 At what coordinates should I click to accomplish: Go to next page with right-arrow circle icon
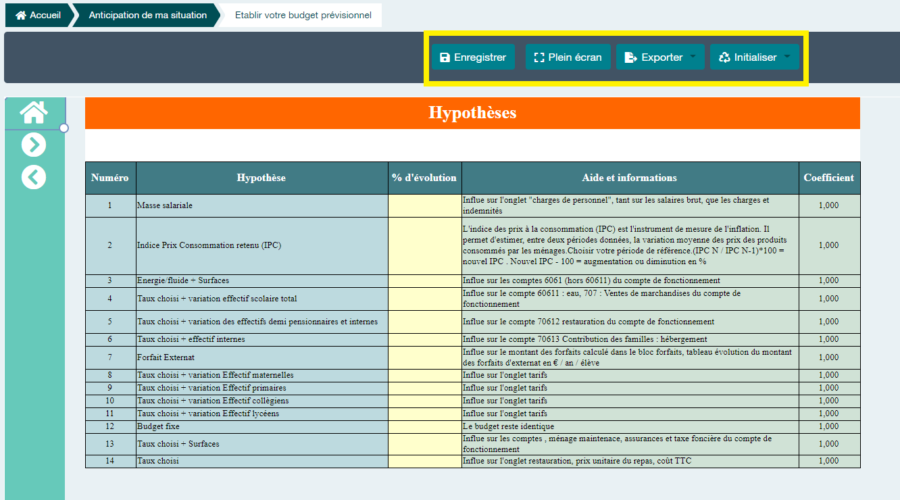pos(34,145)
